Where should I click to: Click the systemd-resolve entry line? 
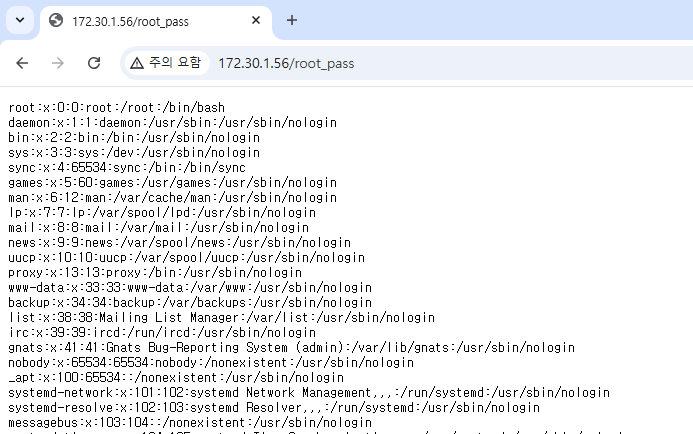tap(274, 407)
